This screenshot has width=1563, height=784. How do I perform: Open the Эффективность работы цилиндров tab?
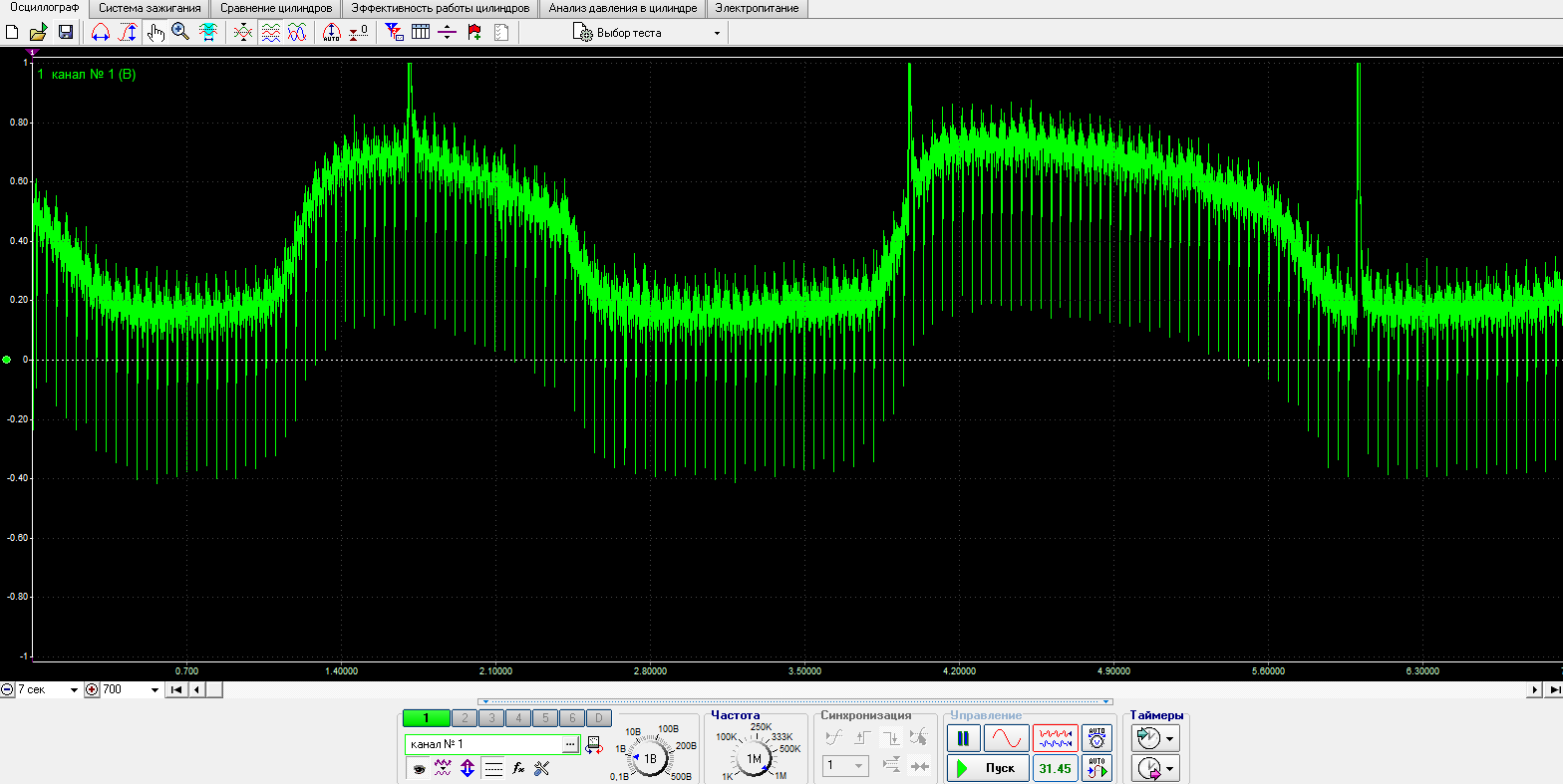(x=440, y=8)
